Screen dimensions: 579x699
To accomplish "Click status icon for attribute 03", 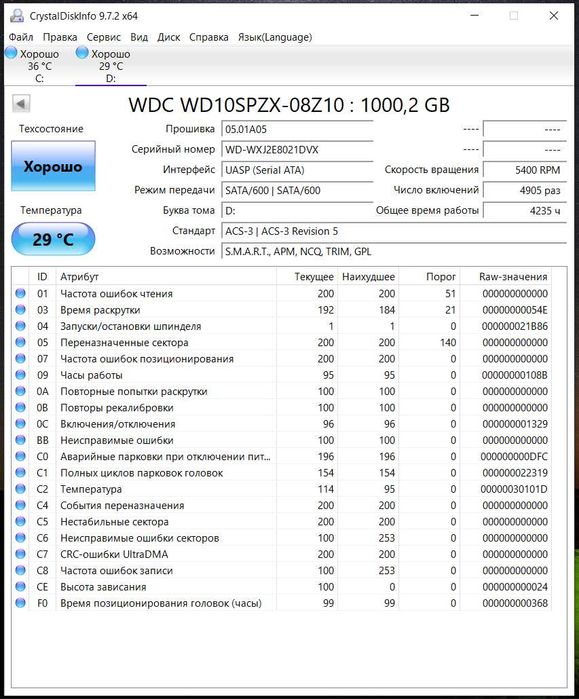I will pos(20,309).
